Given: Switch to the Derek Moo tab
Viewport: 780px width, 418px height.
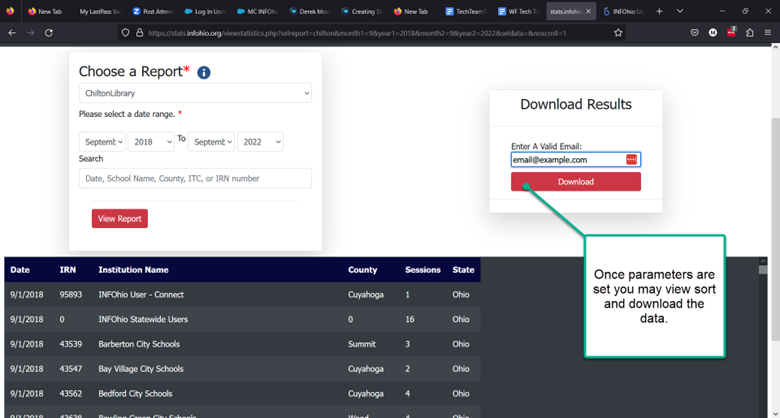Looking at the screenshot, I should coord(309,11).
